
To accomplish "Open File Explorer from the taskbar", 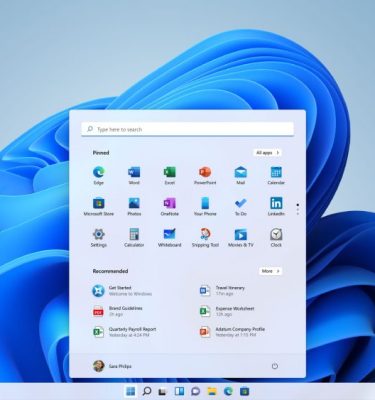I will [212, 391].
